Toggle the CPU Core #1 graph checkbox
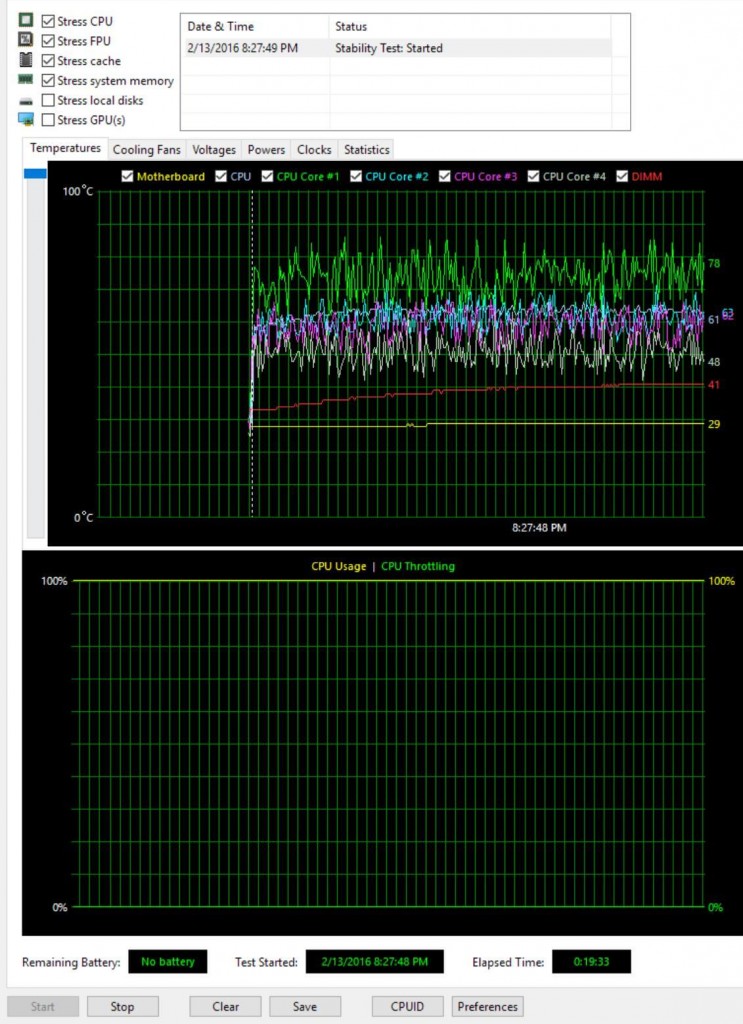 pyautogui.click(x=267, y=176)
